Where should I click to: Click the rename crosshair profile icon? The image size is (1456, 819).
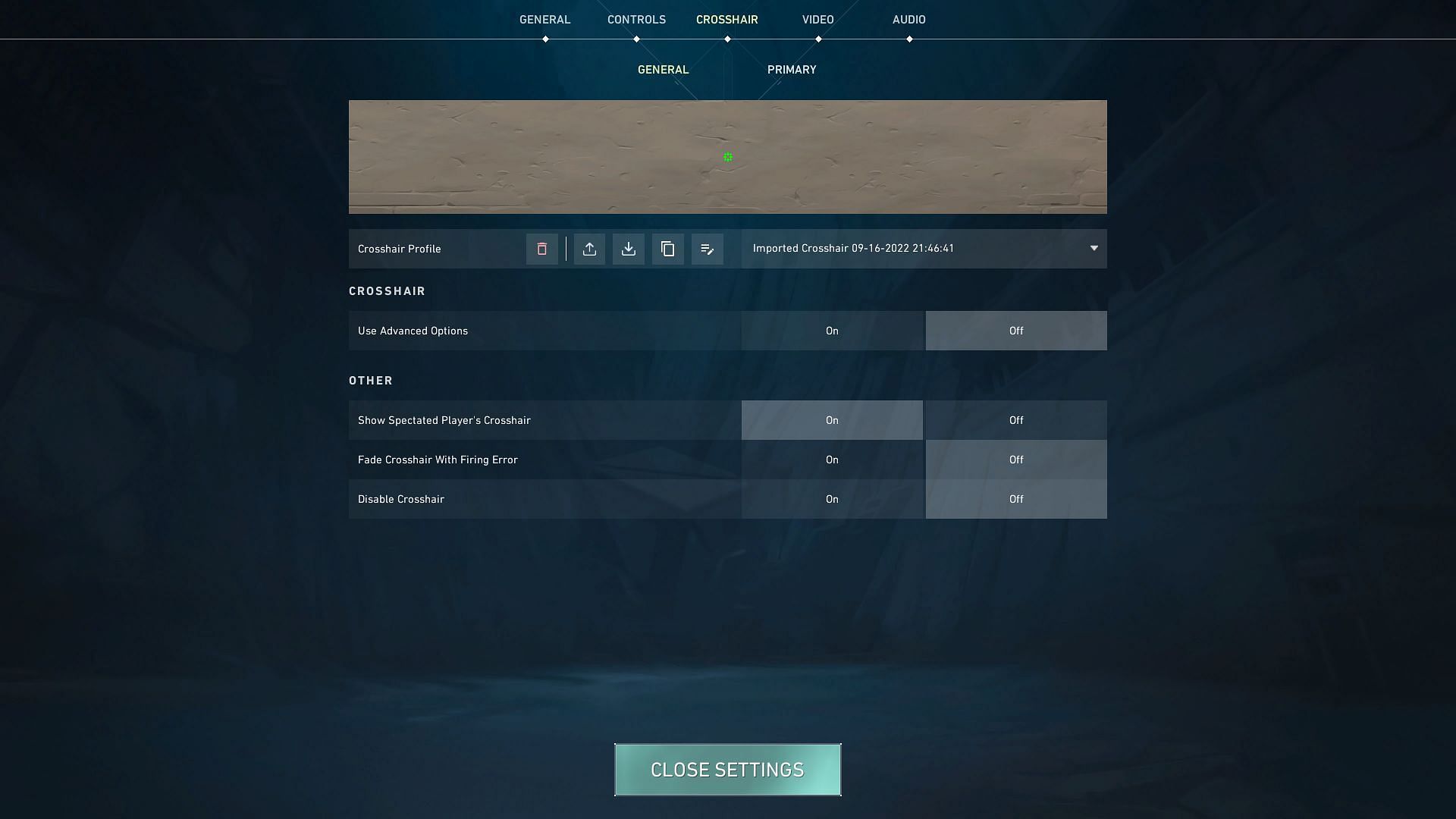coord(707,249)
